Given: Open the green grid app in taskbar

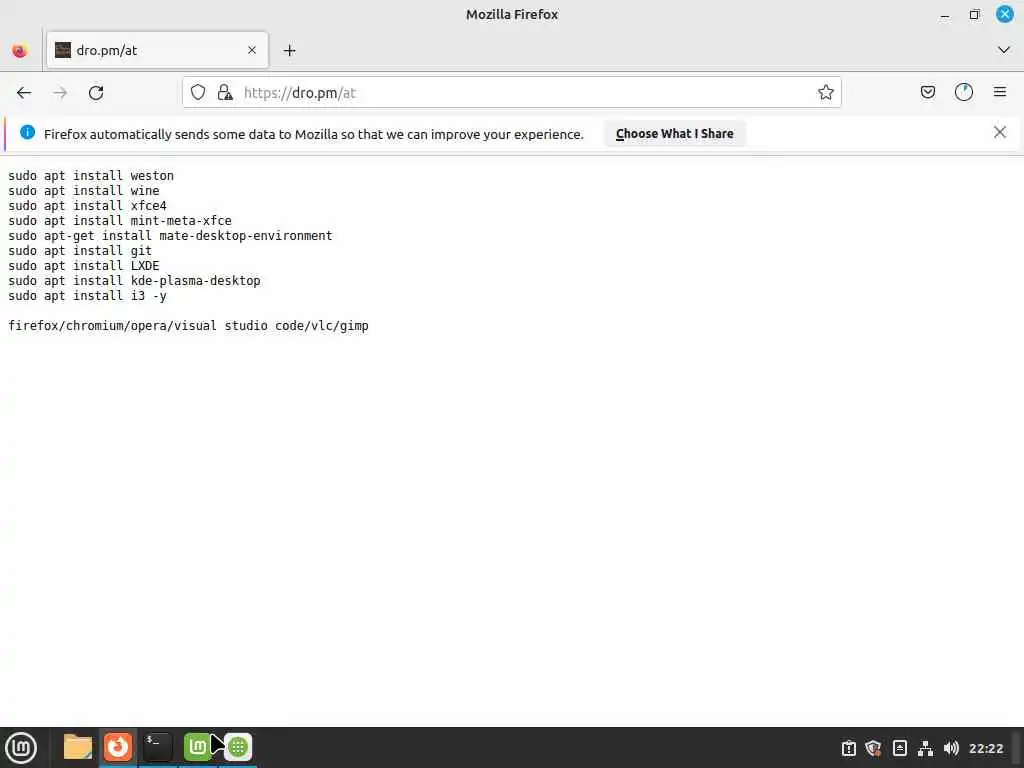Looking at the screenshot, I should click(x=238, y=747).
